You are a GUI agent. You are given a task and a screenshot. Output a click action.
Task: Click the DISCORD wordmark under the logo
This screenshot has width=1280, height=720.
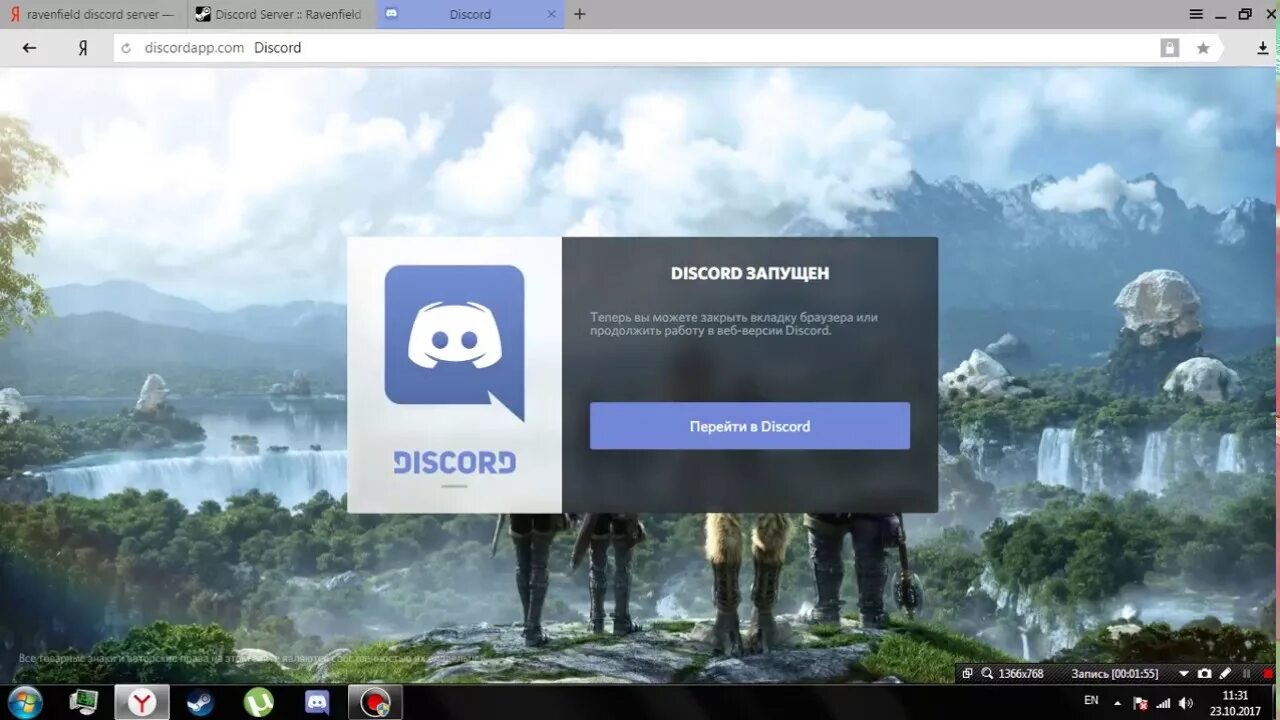pyautogui.click(x=454, y=462)
